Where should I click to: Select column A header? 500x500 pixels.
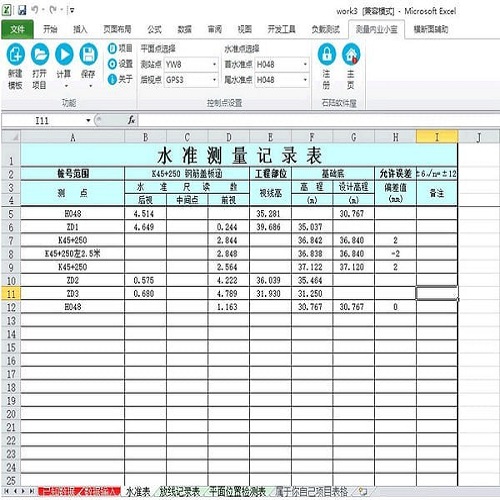[73, 137]
